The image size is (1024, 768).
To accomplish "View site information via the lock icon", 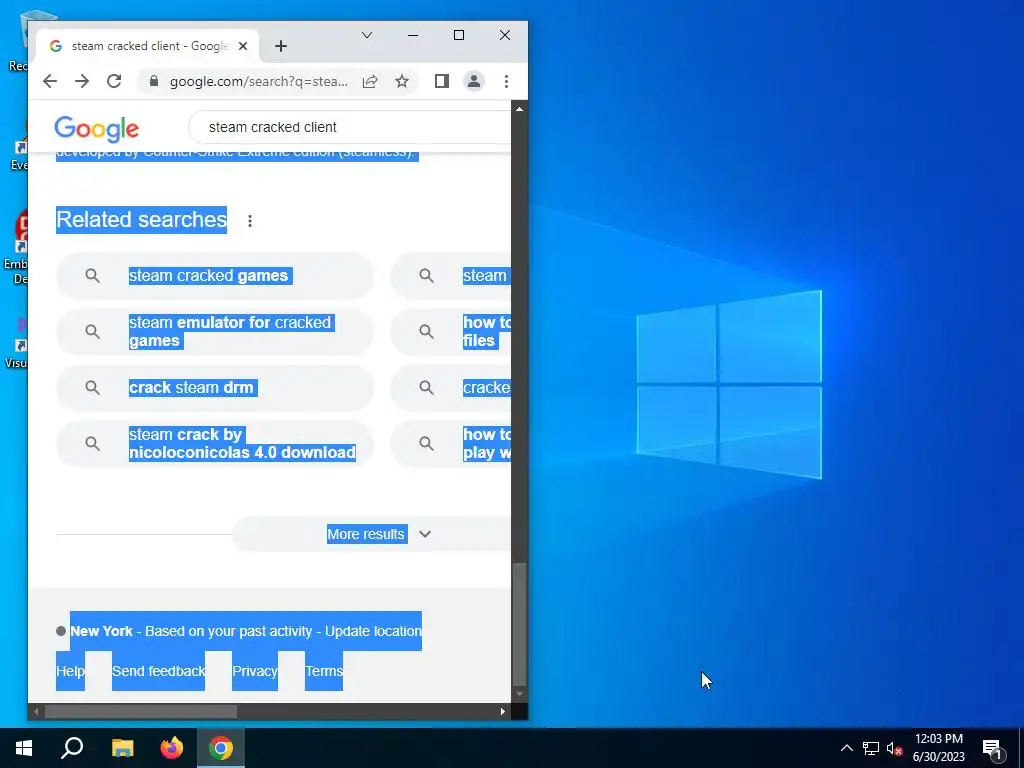I will tap(154, 81).
